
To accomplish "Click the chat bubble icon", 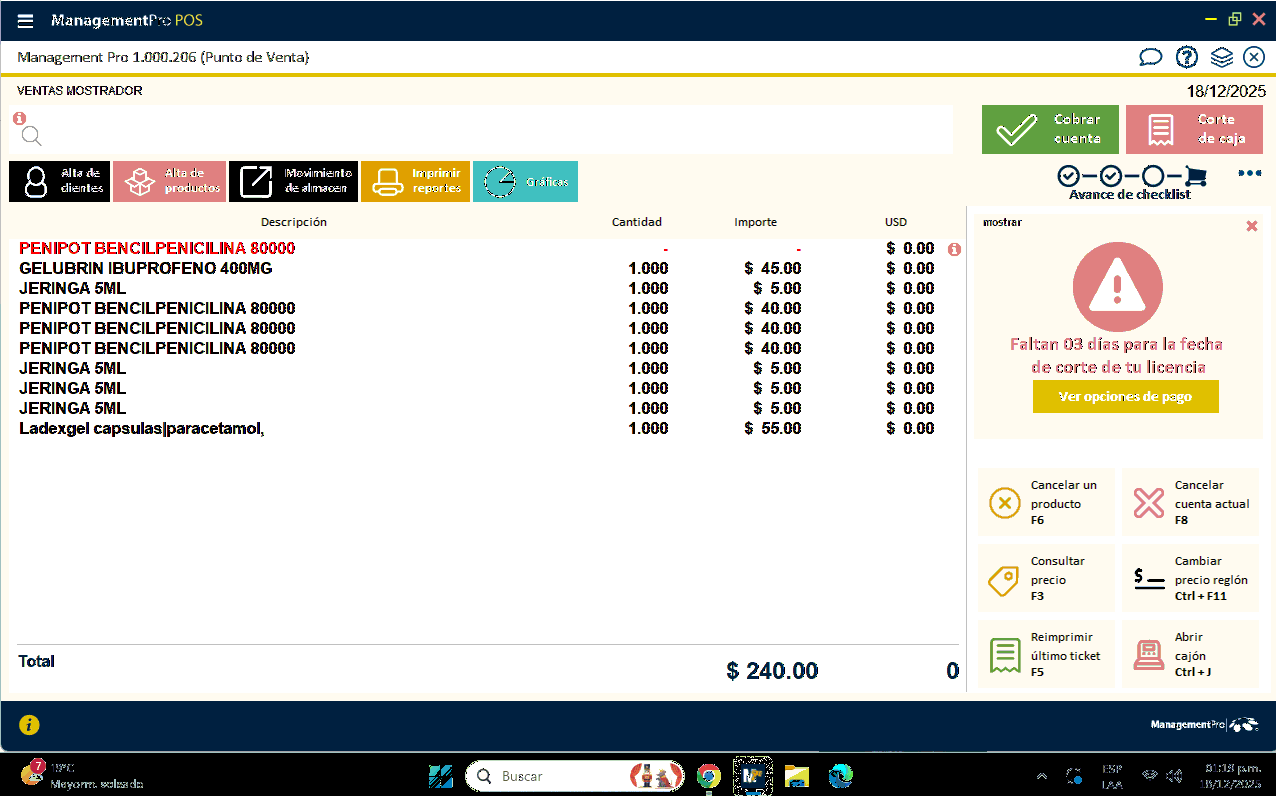I will tap(1151, 57).
